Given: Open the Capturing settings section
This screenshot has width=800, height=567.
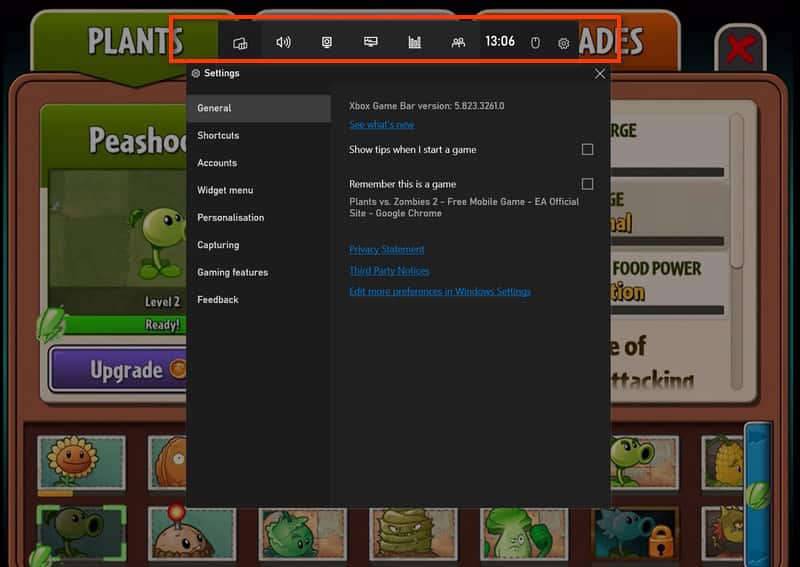Looking at the screenshot, I should [259, 245].
